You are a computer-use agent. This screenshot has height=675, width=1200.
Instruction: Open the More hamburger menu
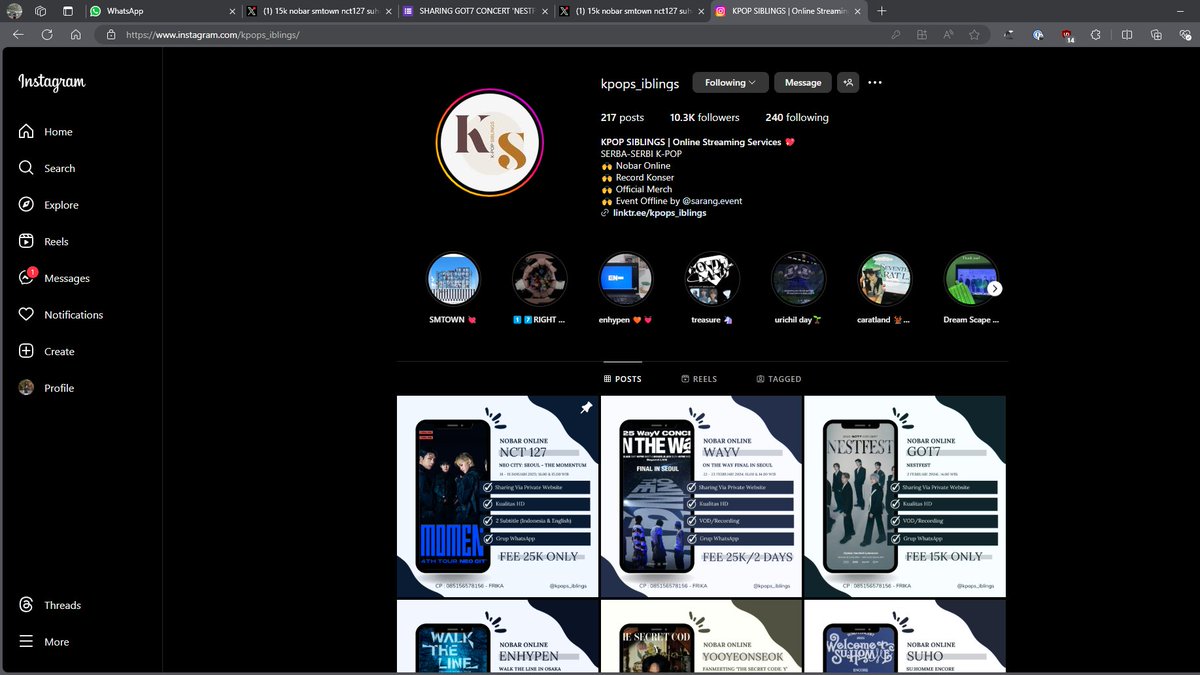44,642
